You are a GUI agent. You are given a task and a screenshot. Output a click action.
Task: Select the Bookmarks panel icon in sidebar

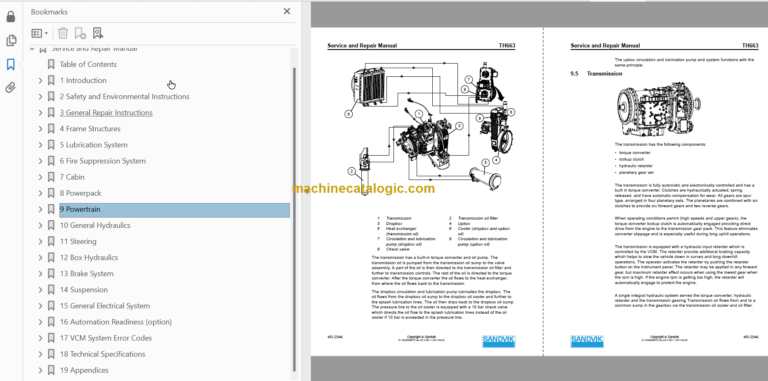(10, 64)
